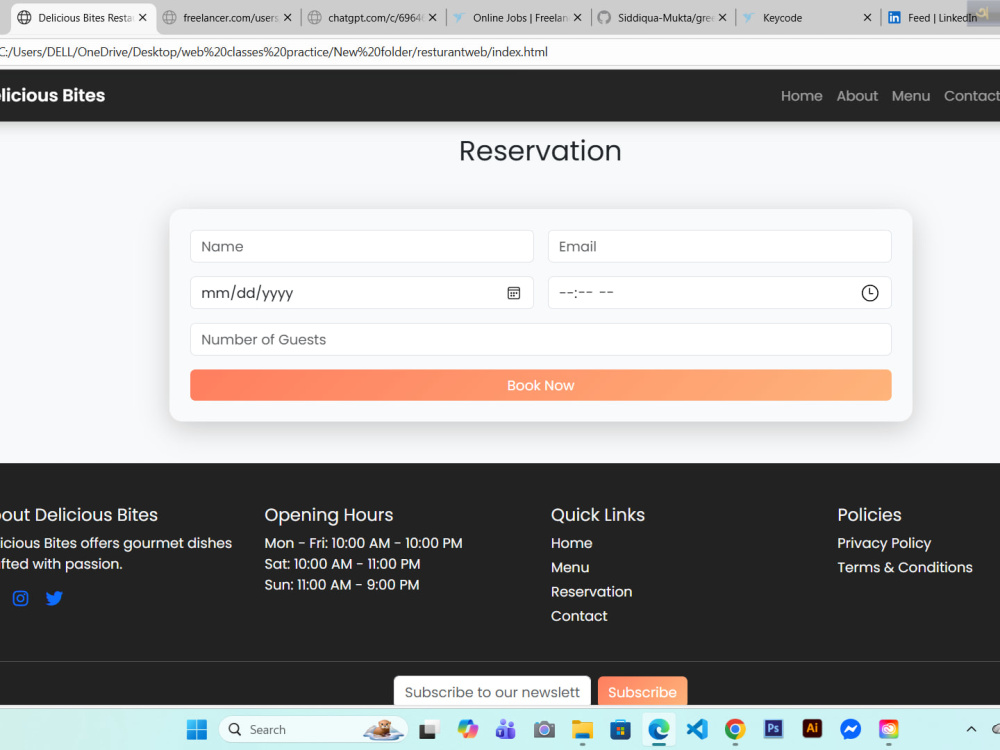The image size is (1000, 750).
Task: Open the Privacy Policy link
Action: (x=884, y=543)
